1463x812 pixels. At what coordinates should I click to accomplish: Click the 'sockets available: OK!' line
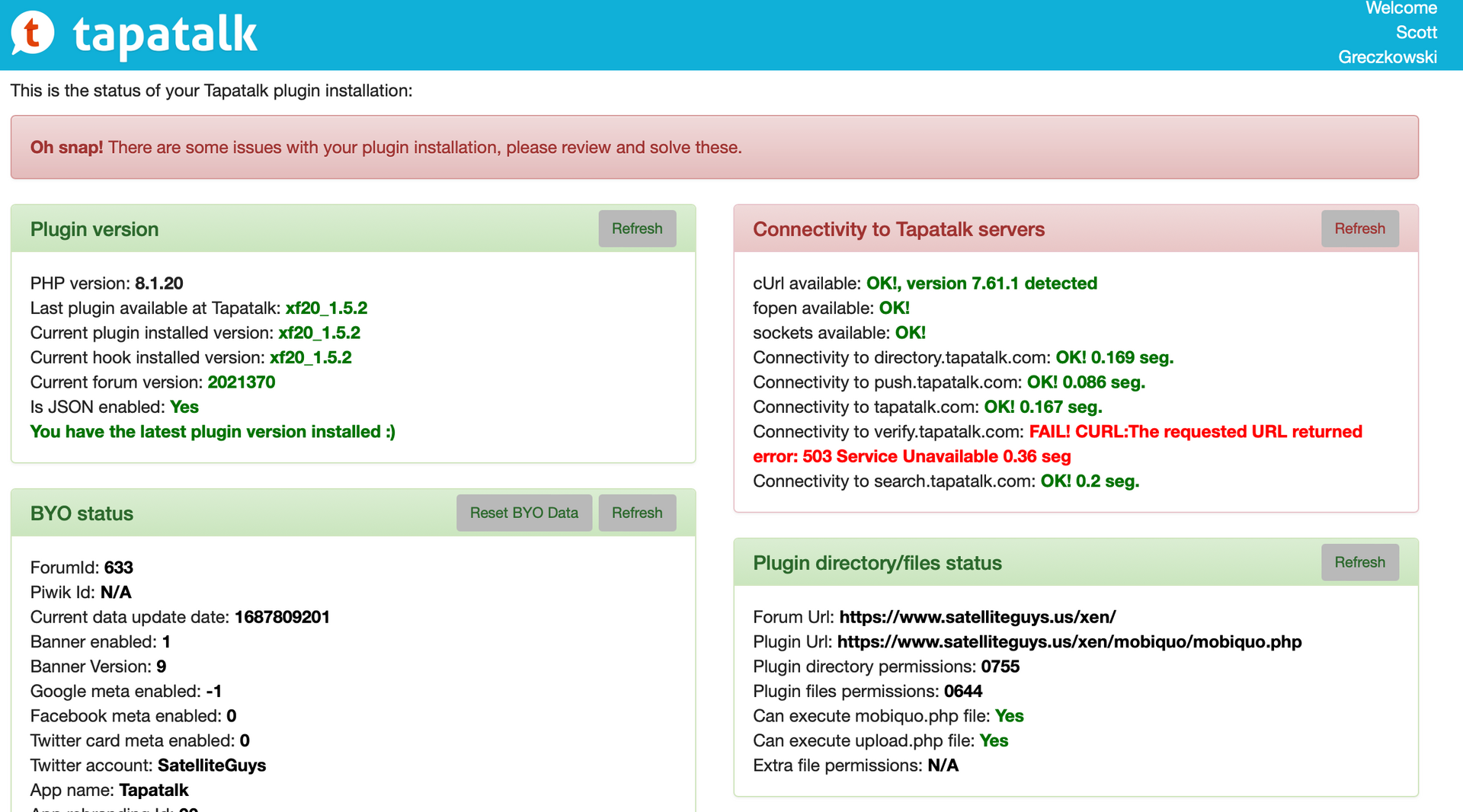click(x=839, y=333)
